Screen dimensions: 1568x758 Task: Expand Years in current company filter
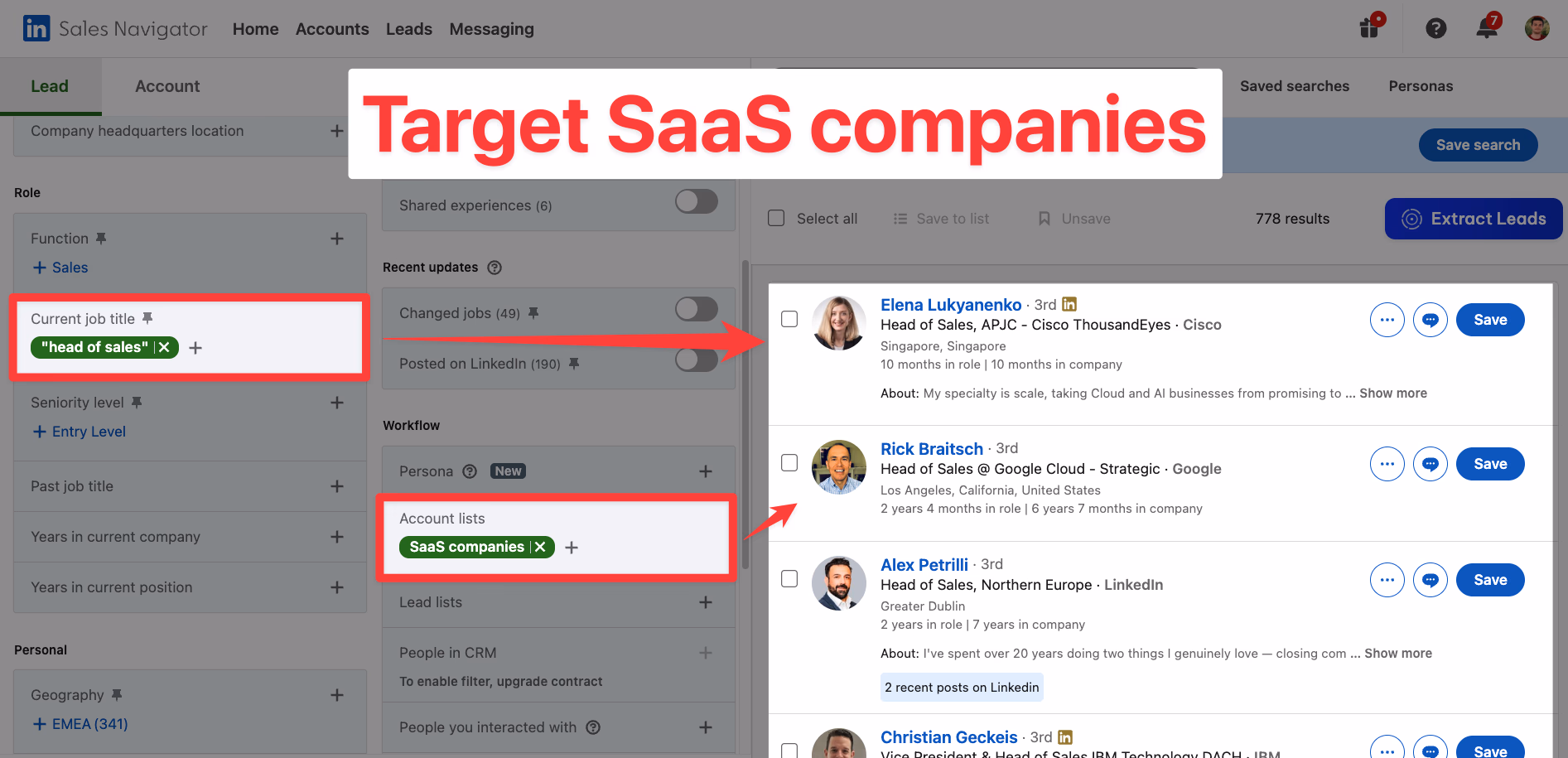click(x=337, y=537)
